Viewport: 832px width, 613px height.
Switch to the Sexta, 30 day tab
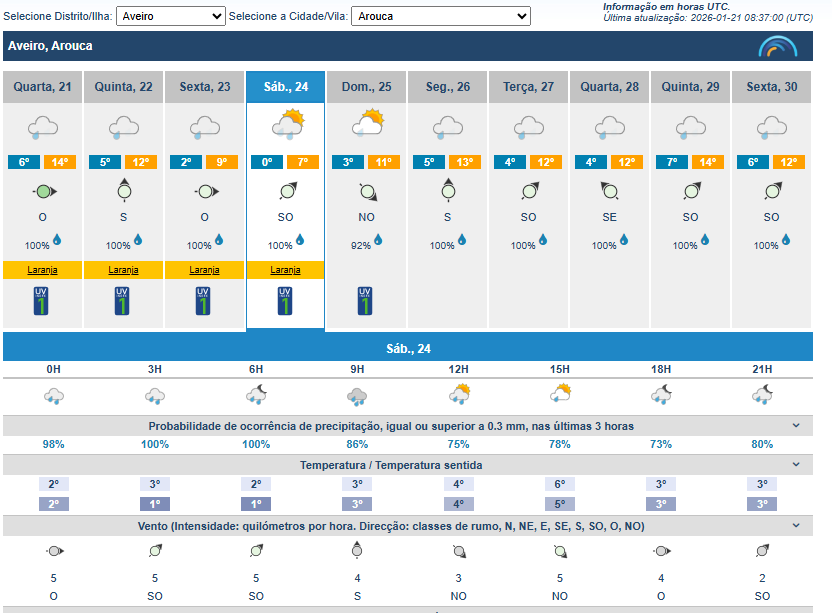coord(772,87)
